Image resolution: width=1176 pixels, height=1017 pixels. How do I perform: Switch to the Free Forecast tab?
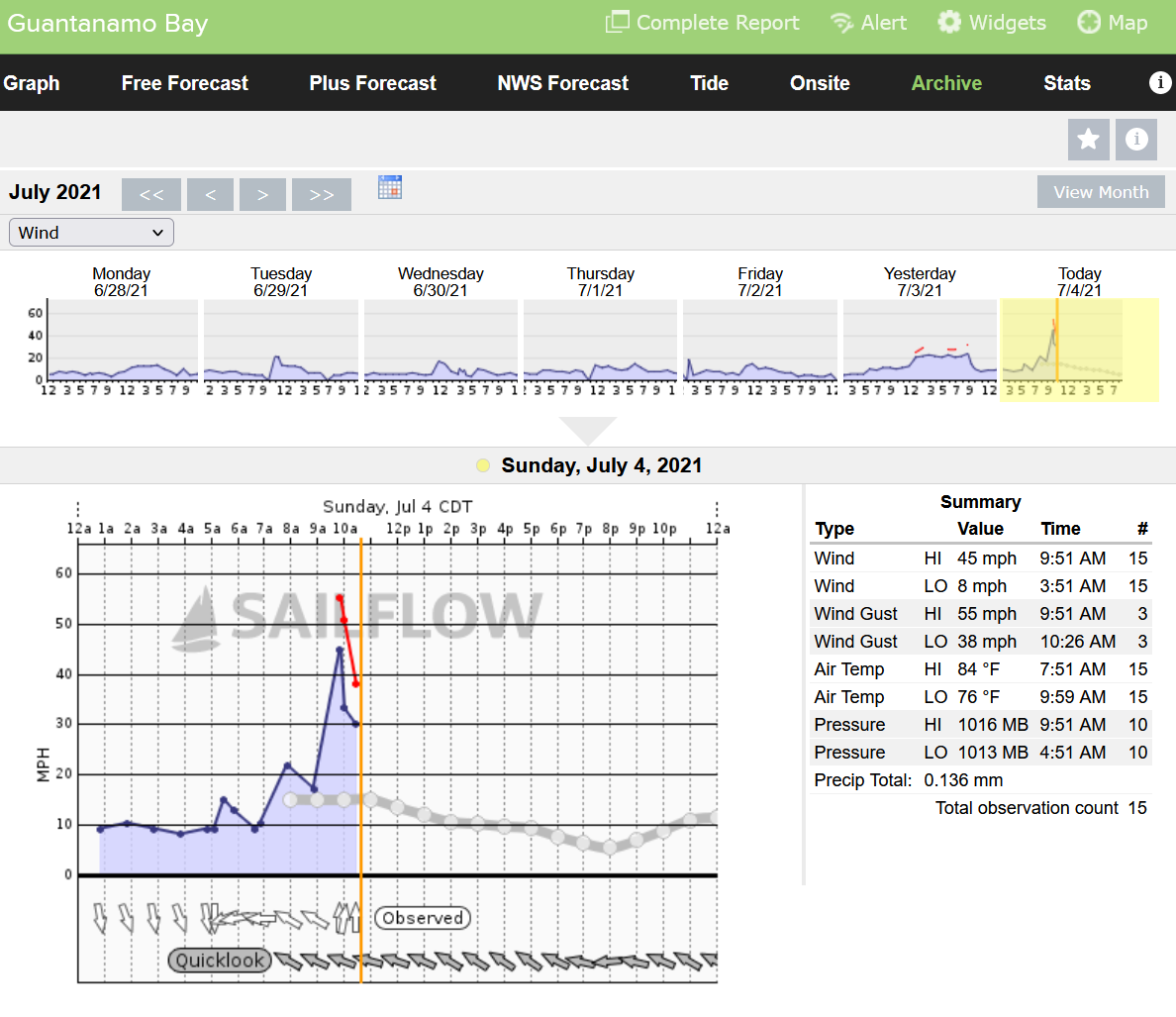(184, 83)
